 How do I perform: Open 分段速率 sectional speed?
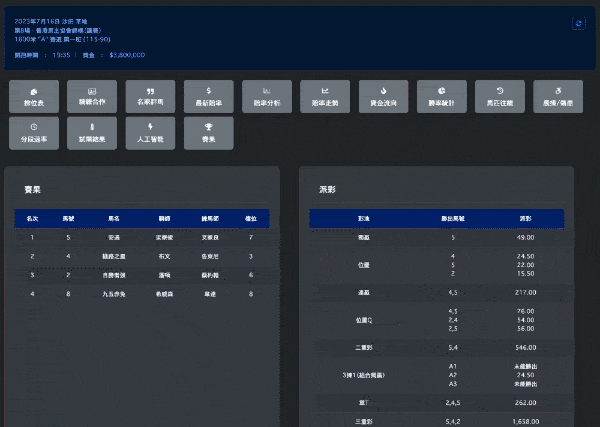point(34,133)
